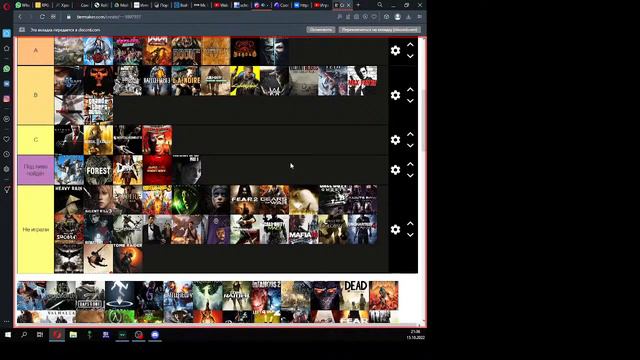640x360 pixels.
Task: Click the purple tier label cell
Action: pos(36,170)
